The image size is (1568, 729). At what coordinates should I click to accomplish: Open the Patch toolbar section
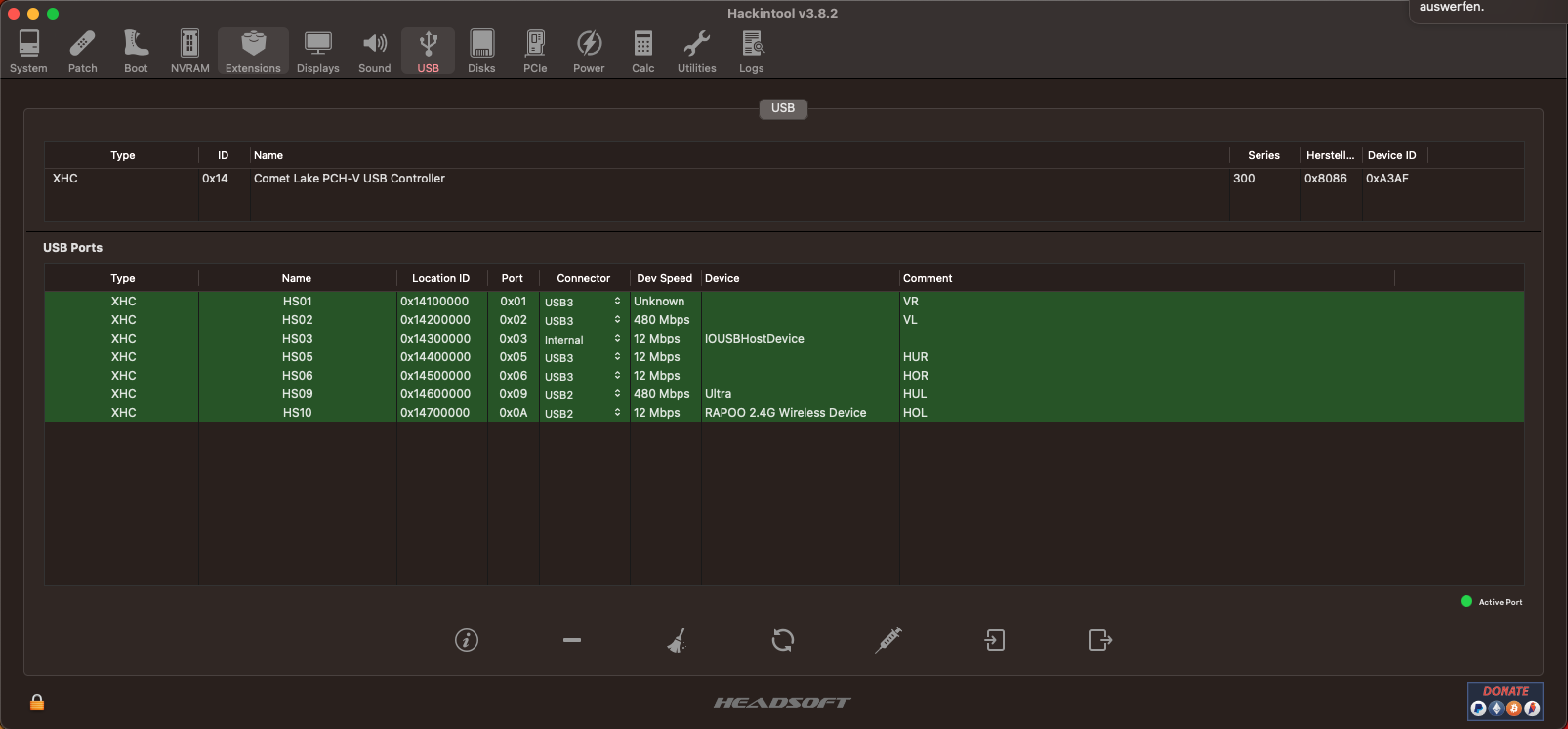pyautogui.click(x=83, y=52)
